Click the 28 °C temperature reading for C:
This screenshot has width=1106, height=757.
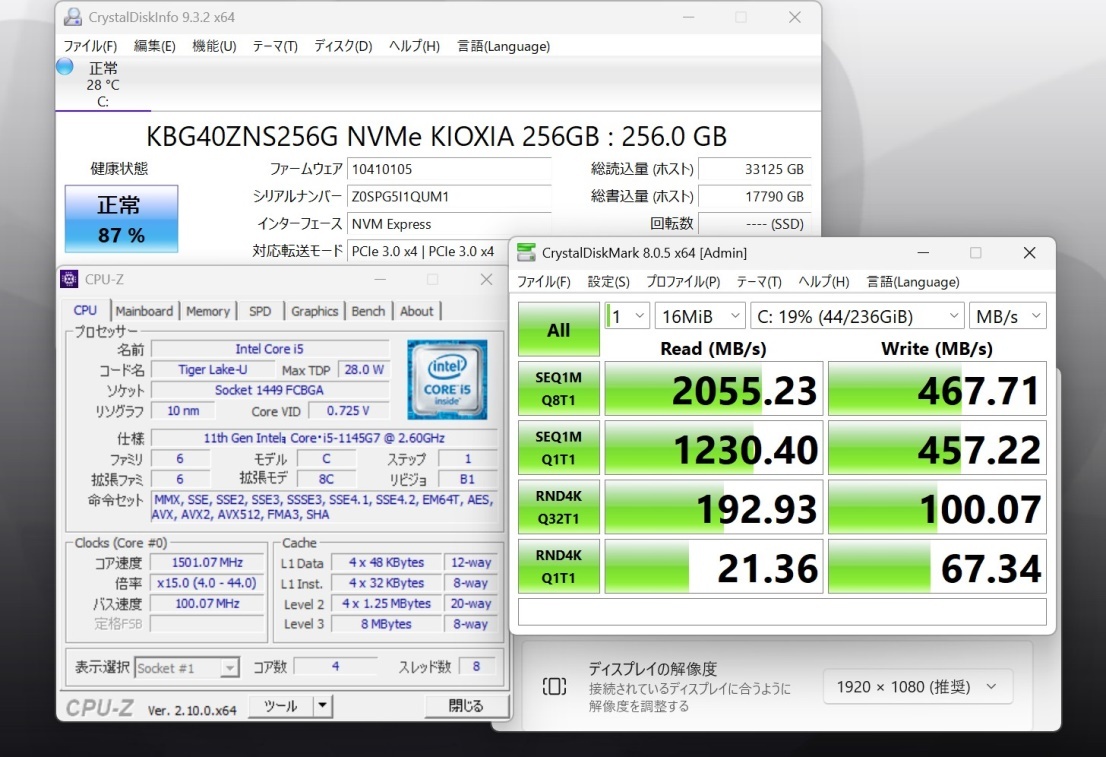103,85
